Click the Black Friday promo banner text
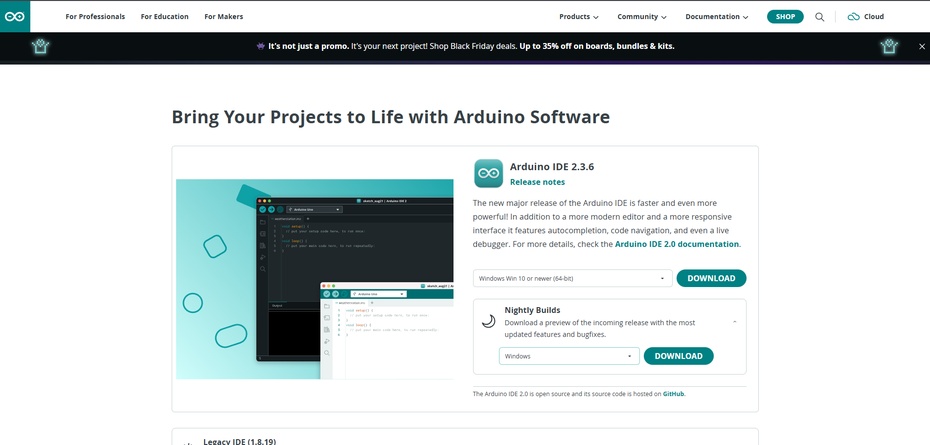930x445 pixels. 471,46
